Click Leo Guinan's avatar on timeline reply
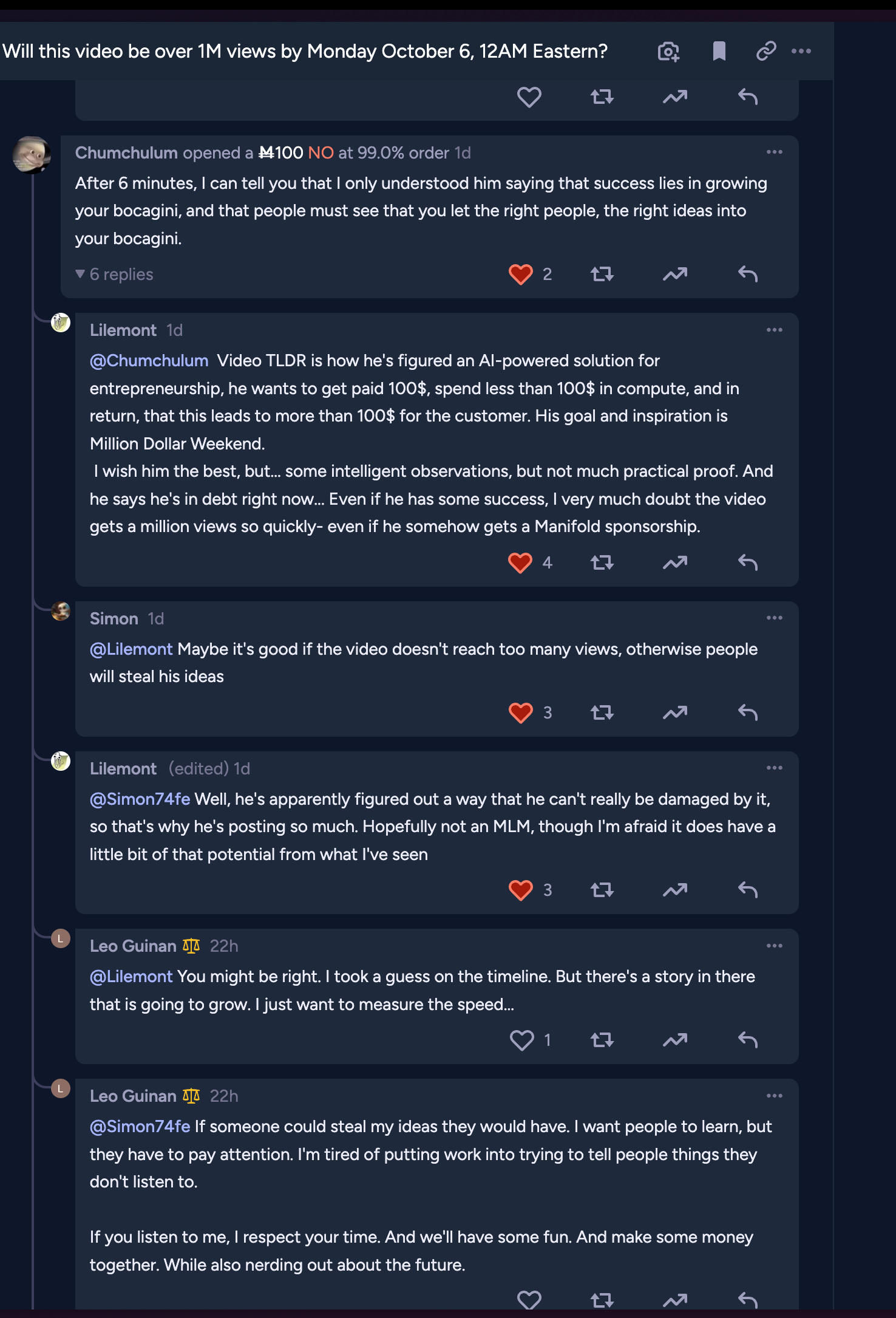The width and height of the screenshot is (896, 1318). 61,939
